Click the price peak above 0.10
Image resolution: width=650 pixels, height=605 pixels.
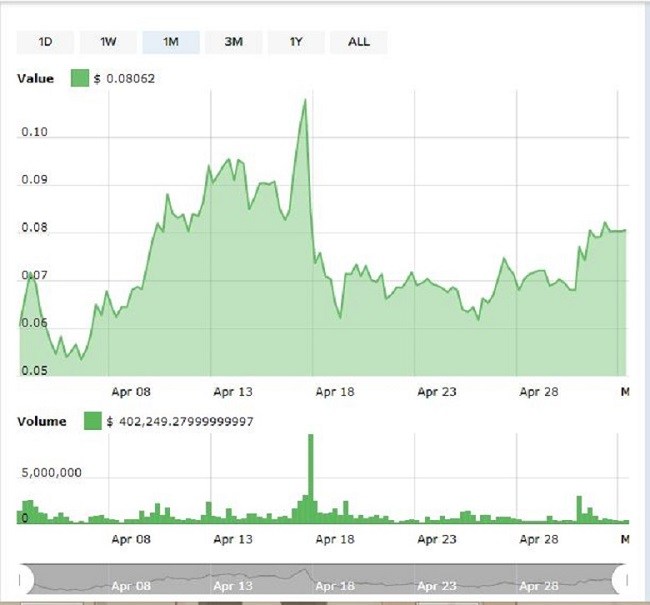306,100
